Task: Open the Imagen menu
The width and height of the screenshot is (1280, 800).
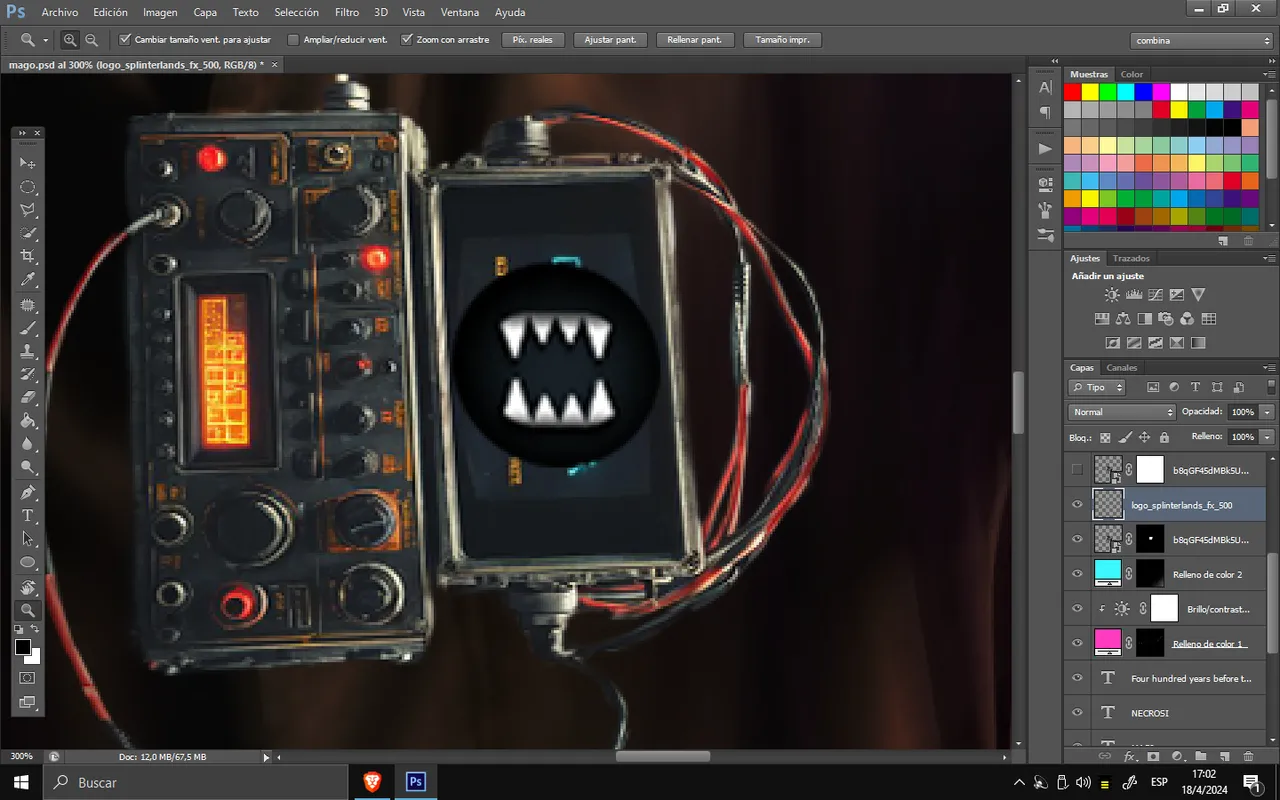Action: point(160,12)
